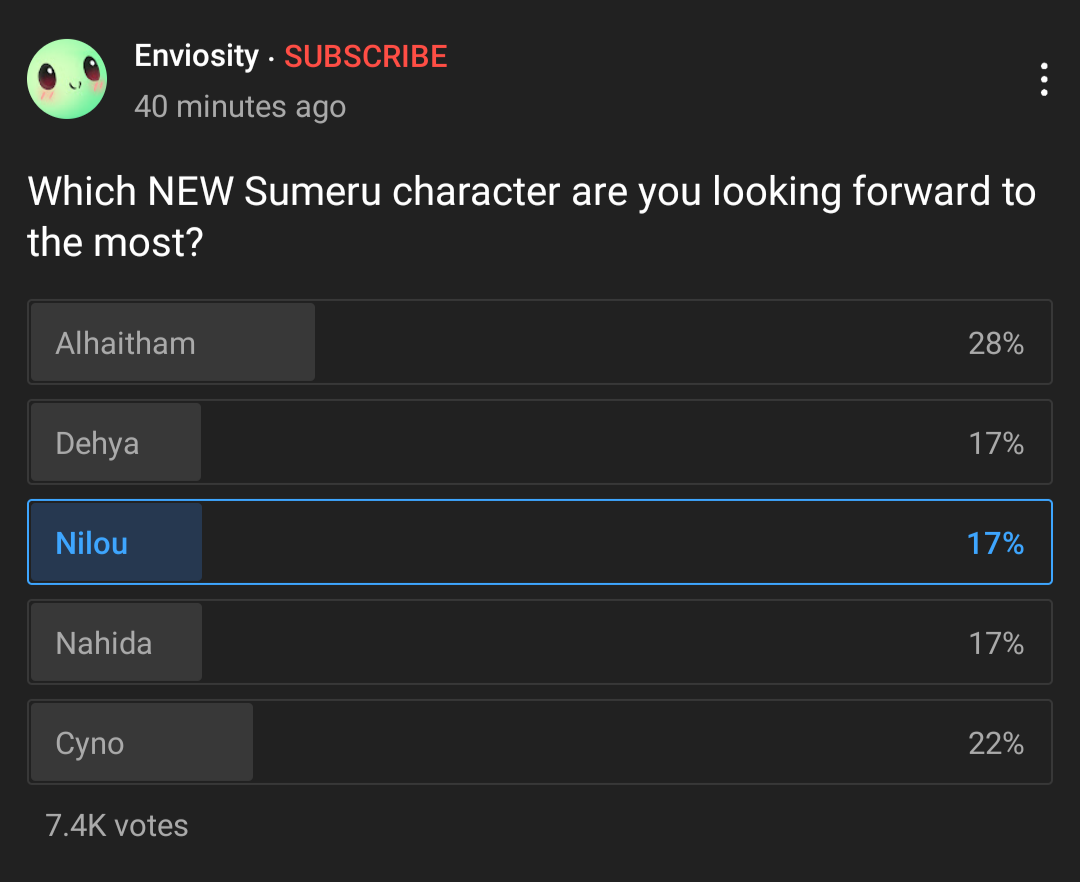Vote for Dehya in the poll
The width and height of the screenshot is (1080, 882).
tap(540, 442)
